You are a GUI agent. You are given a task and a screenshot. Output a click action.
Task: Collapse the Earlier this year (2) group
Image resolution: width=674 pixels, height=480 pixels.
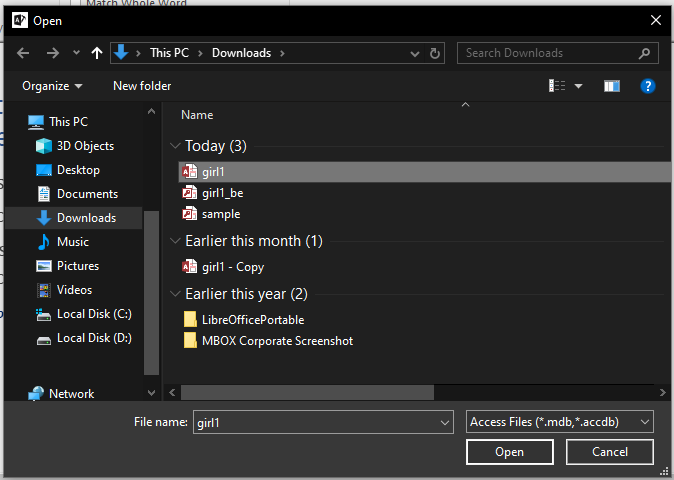pyautogui.click(x=175, y=294)
